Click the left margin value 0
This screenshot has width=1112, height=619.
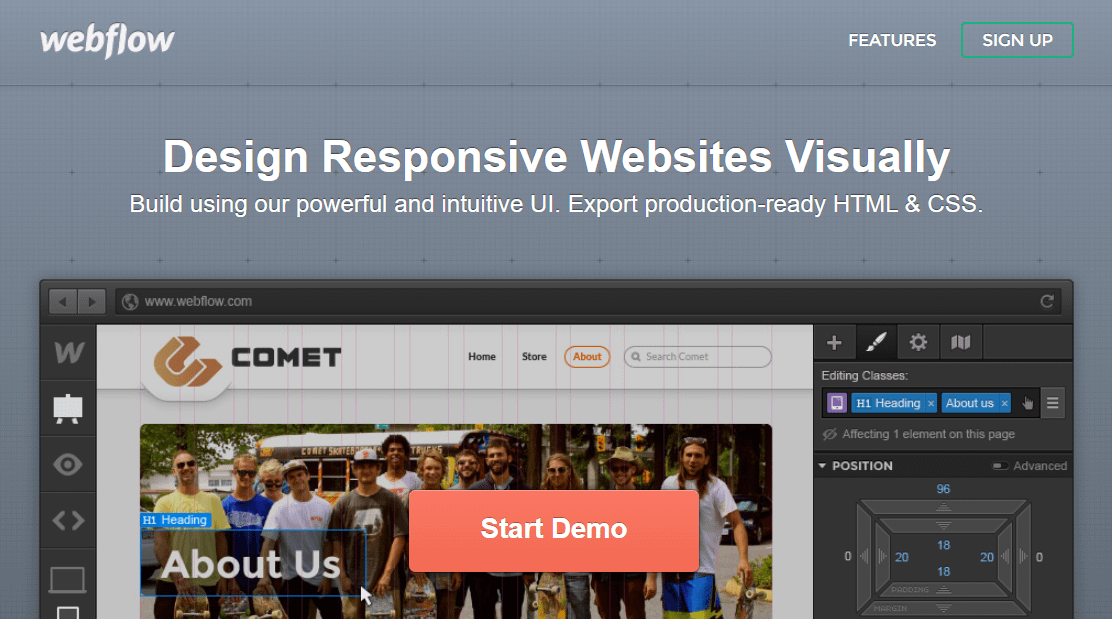click(x=847, y=557)
